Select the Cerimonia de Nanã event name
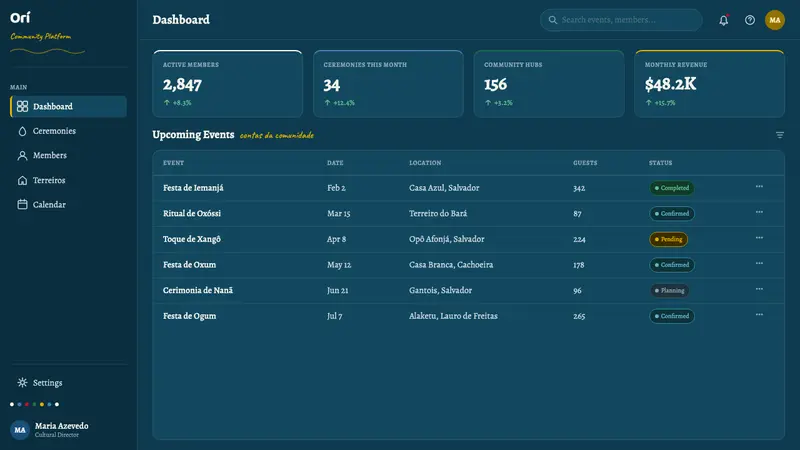The width and height of the screenshot is (800, 450). [198, 290]
